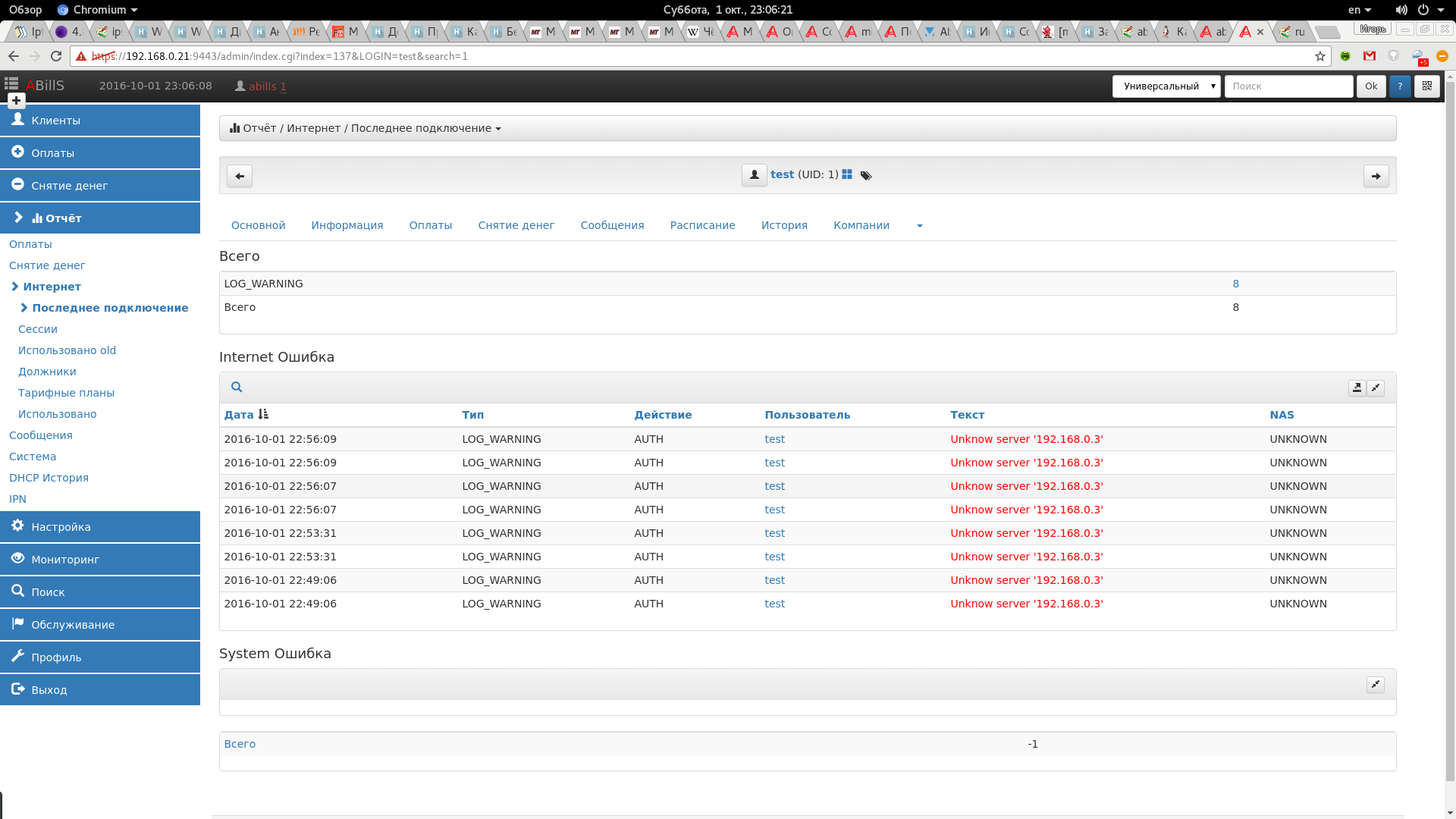Open Универсальный search type dropdown

click(x=1166, y=86)
